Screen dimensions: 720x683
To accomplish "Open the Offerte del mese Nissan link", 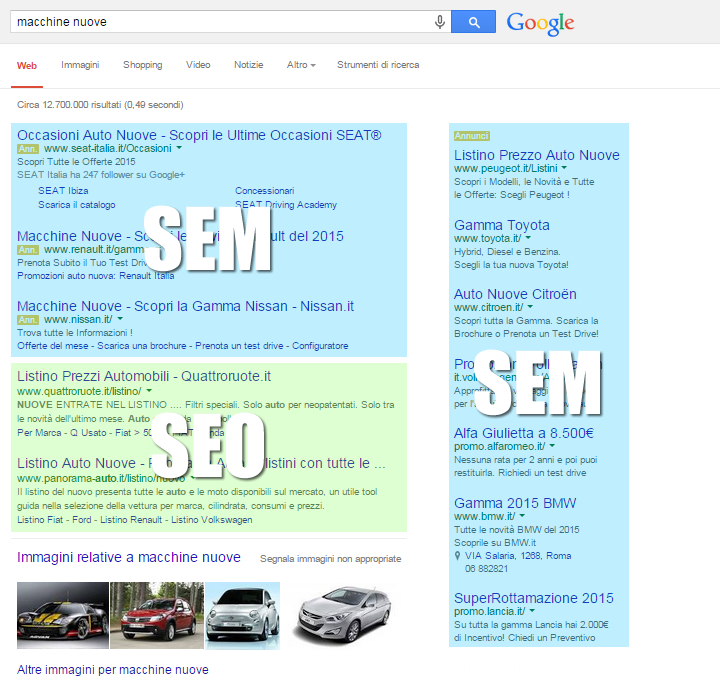I will point(53,345).
